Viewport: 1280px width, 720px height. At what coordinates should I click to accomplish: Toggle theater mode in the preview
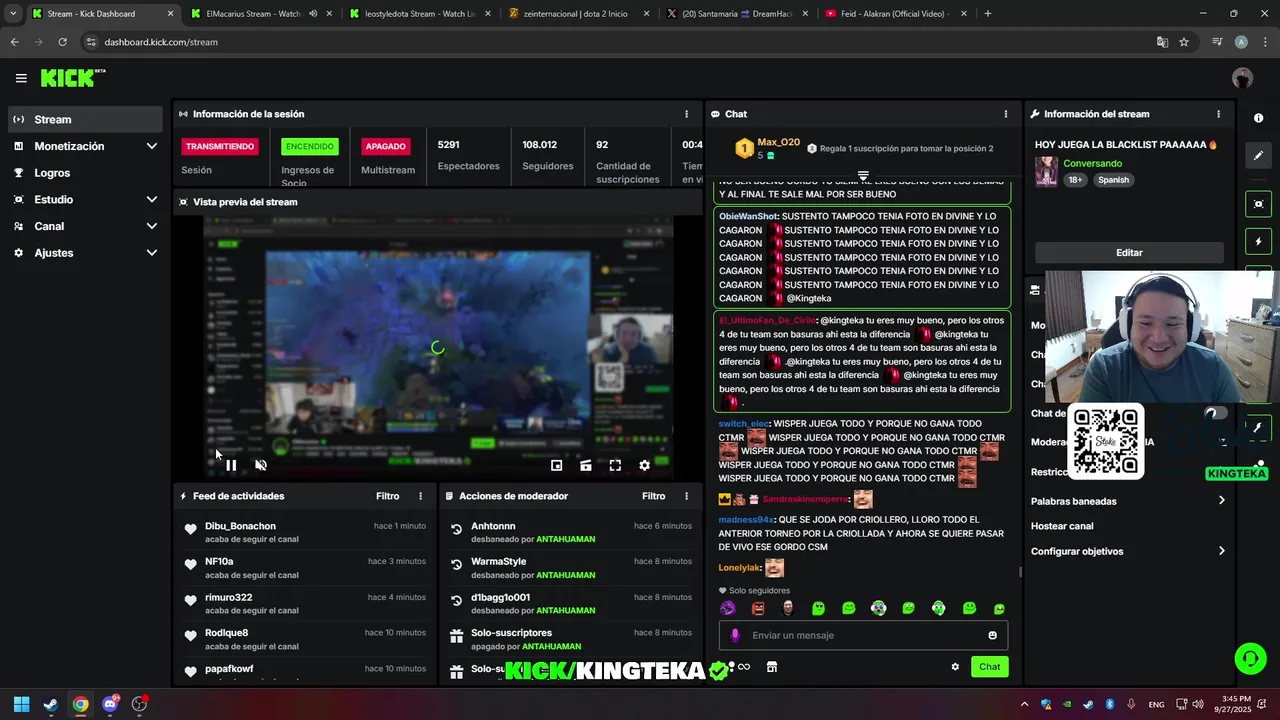click(x=586, y=465)
